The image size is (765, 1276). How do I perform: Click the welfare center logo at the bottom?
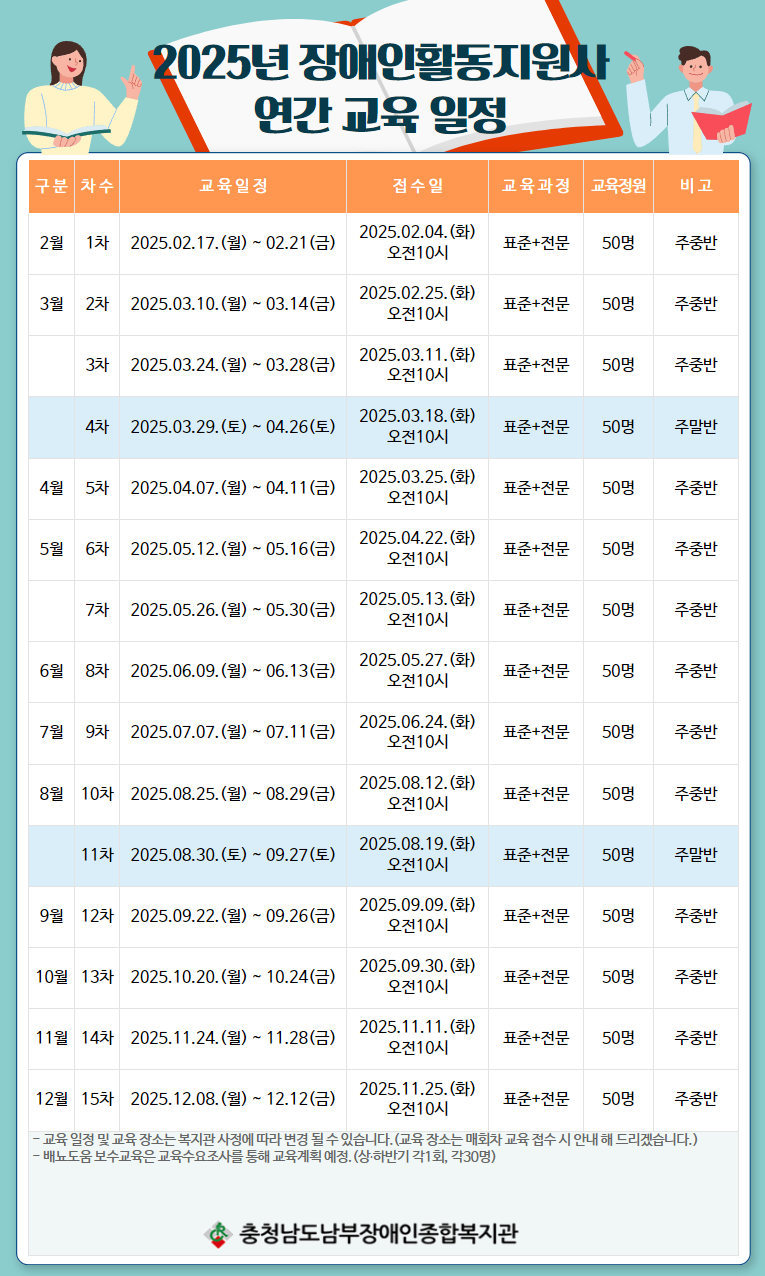(216, 1233)
